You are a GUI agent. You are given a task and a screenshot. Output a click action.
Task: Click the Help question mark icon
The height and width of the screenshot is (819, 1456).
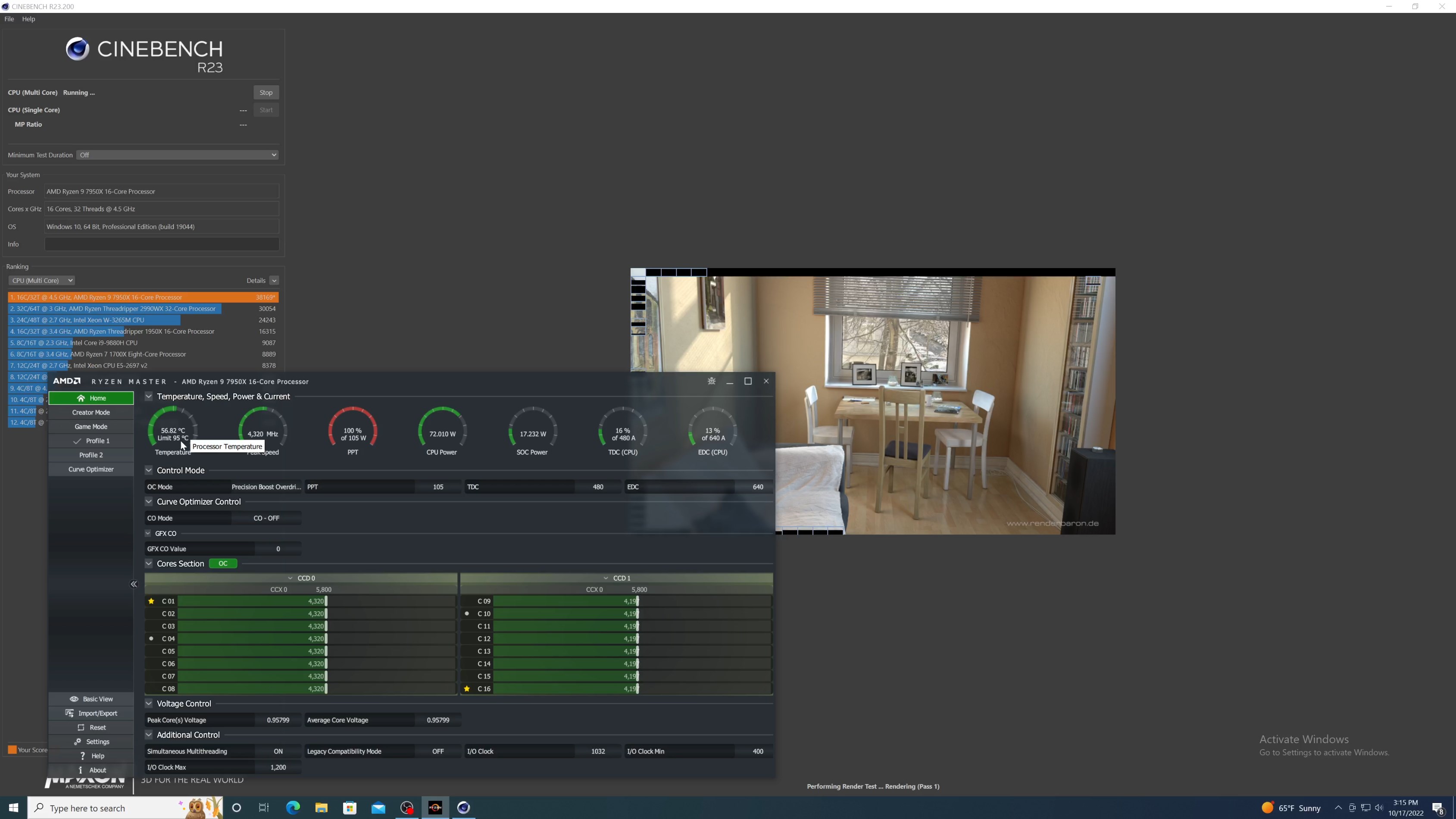tap(82, 755)
